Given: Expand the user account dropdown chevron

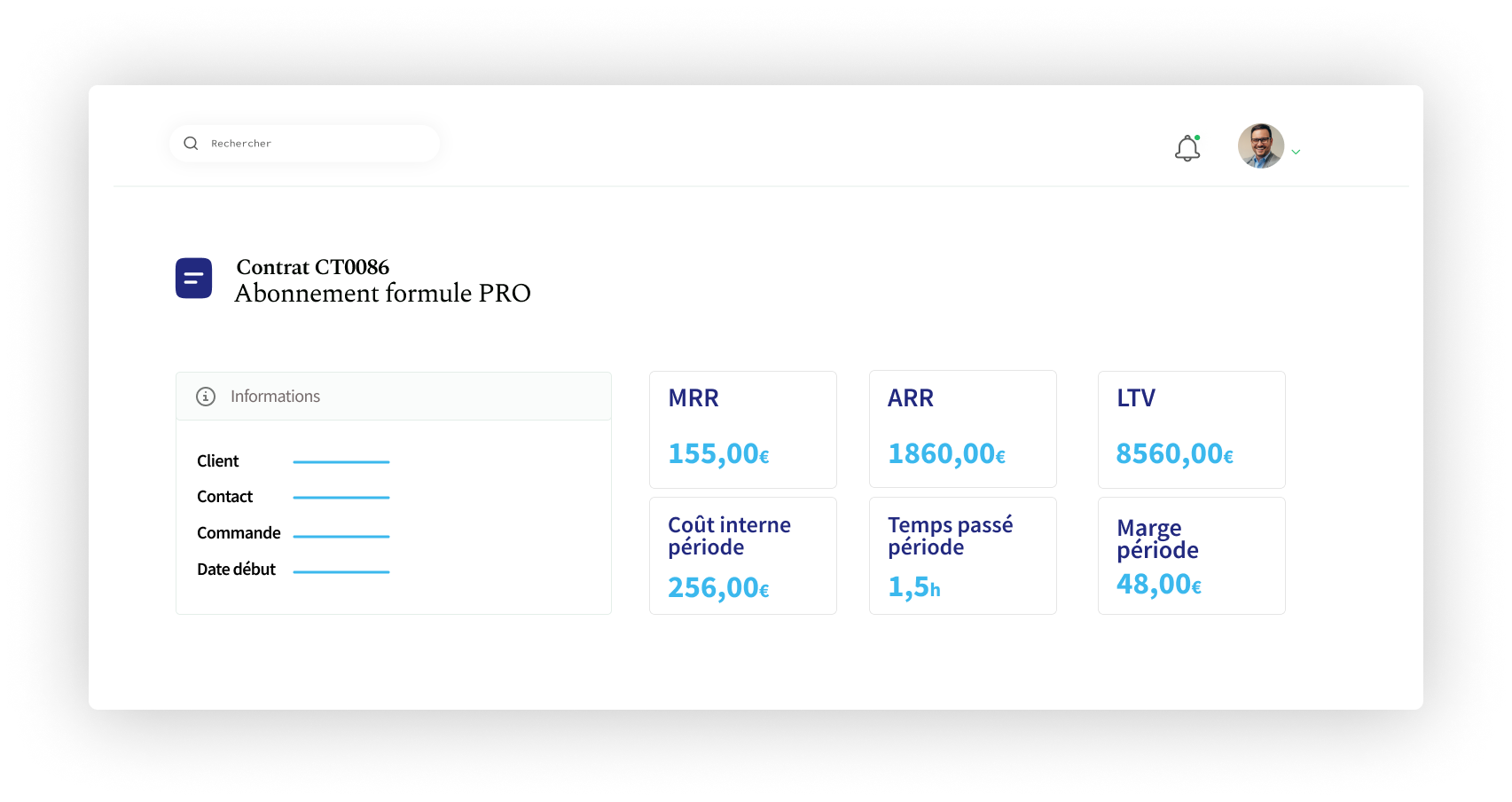Looking at the screenshot, I should (x=1296, y=153).
